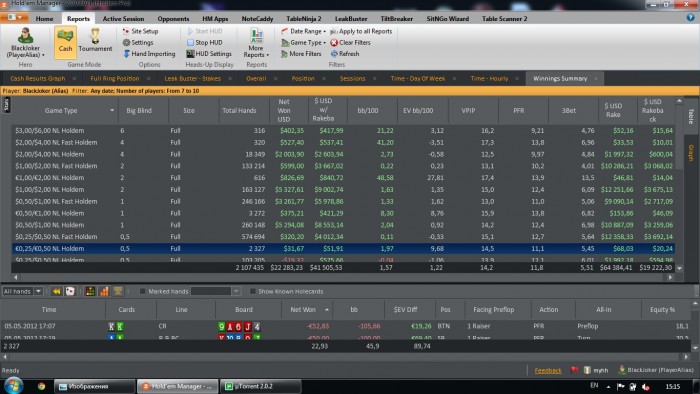The height and width of the screenshot is (394, 700).
Task: Click the orange bar chart icon
Action: [104, 291]
